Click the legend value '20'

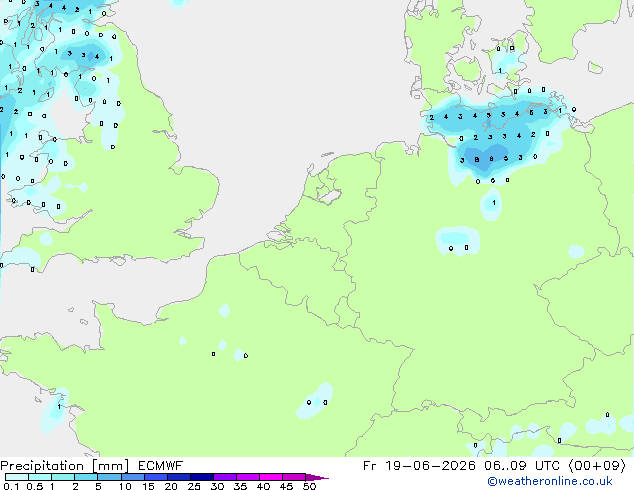click(171, 486)
